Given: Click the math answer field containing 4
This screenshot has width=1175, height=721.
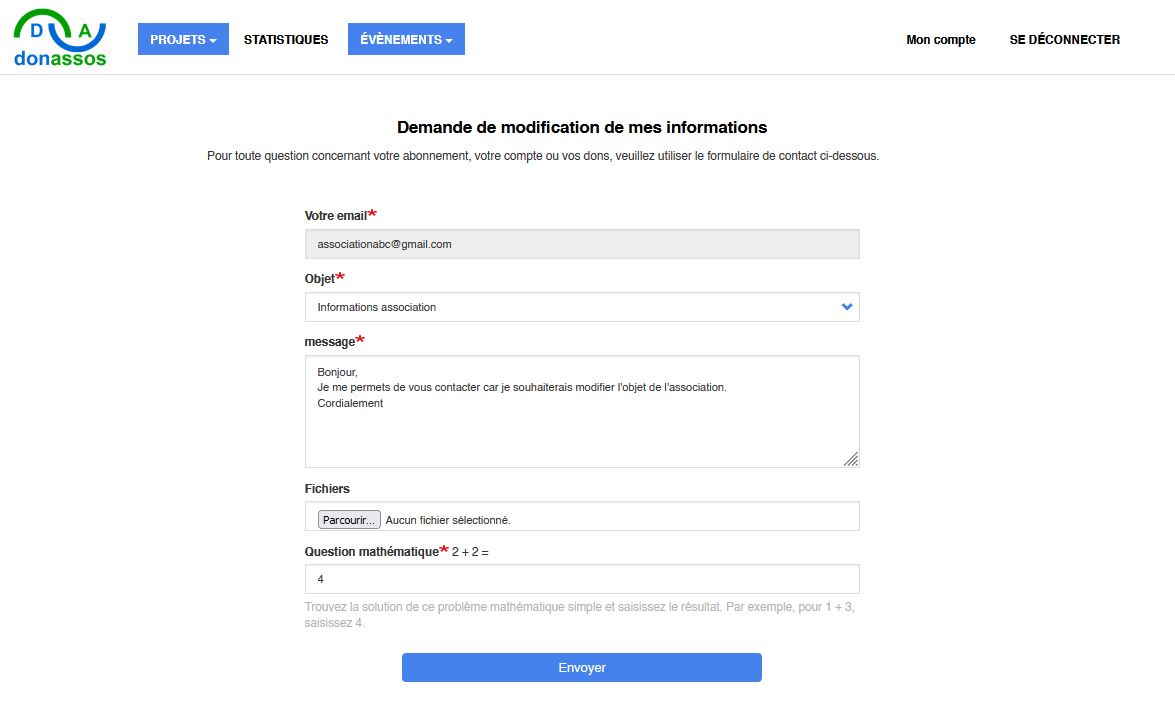Looking at the screenshot, I should pos(581,579).
